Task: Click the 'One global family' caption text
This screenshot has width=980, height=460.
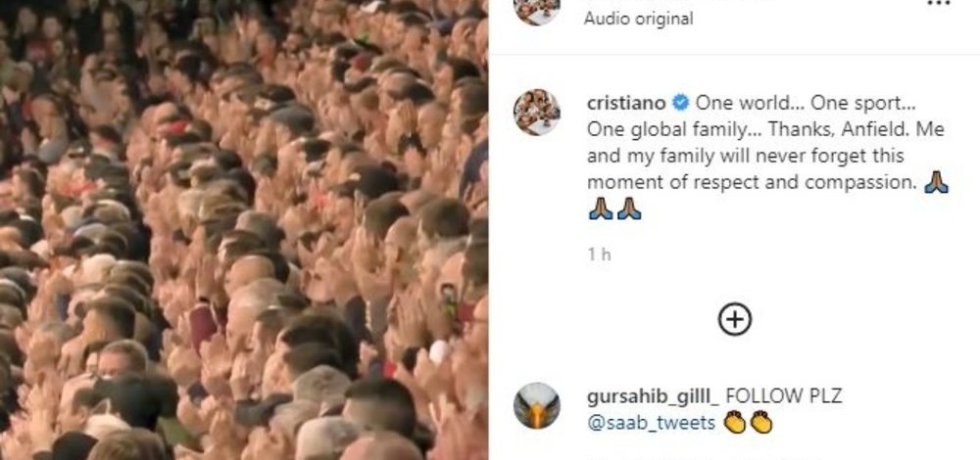Action: tap(664, 130)
